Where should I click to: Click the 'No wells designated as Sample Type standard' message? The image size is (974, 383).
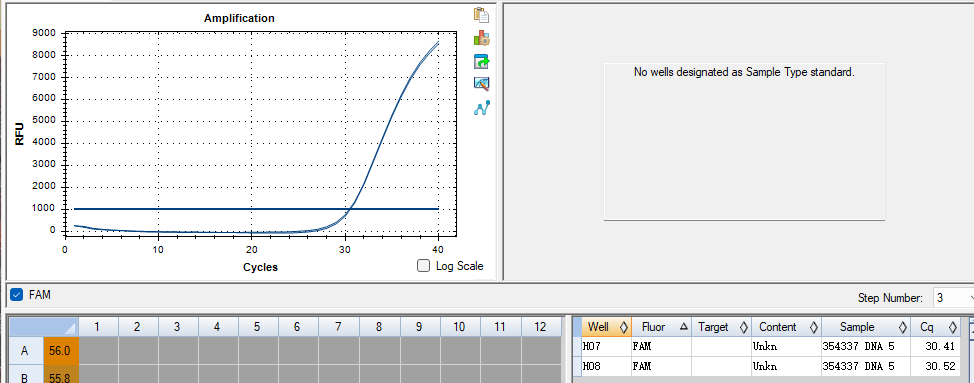[744, 72]
